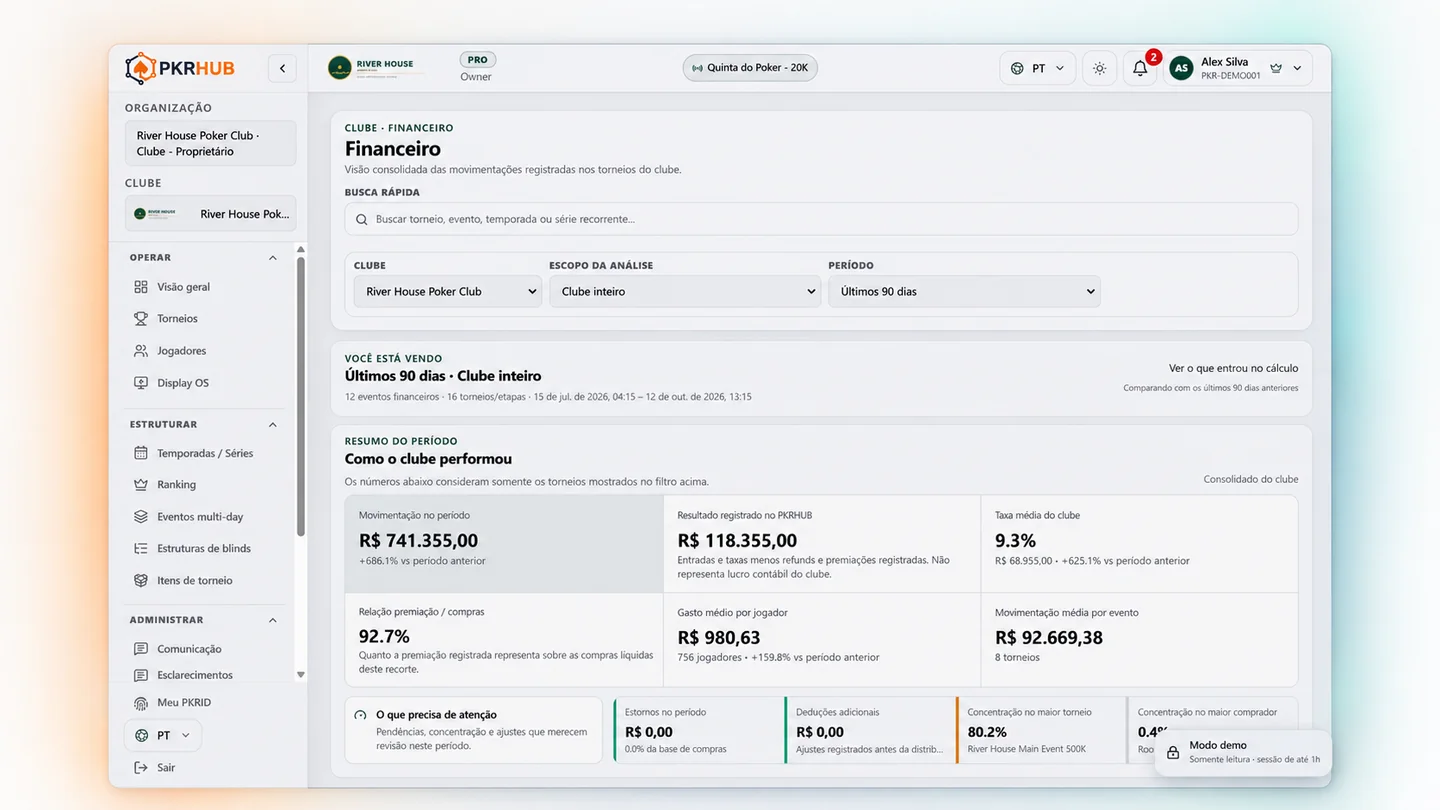
Task: Click the sidebar scrollbar down arrow
Action: click(x=301, y=675)
